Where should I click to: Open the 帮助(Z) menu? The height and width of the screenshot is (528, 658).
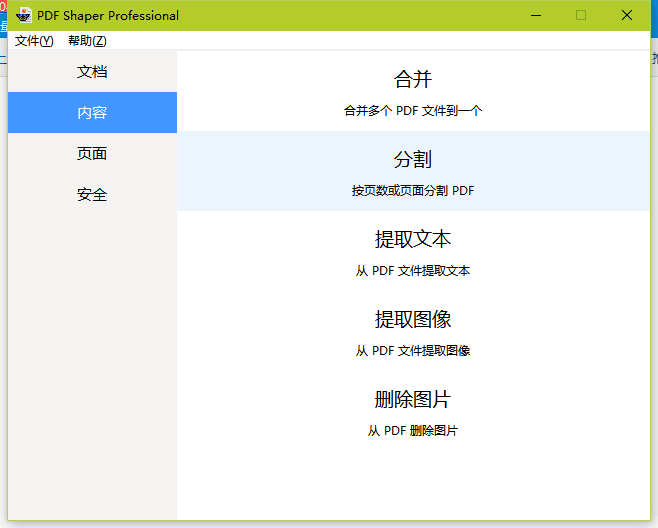pos(87,41)
